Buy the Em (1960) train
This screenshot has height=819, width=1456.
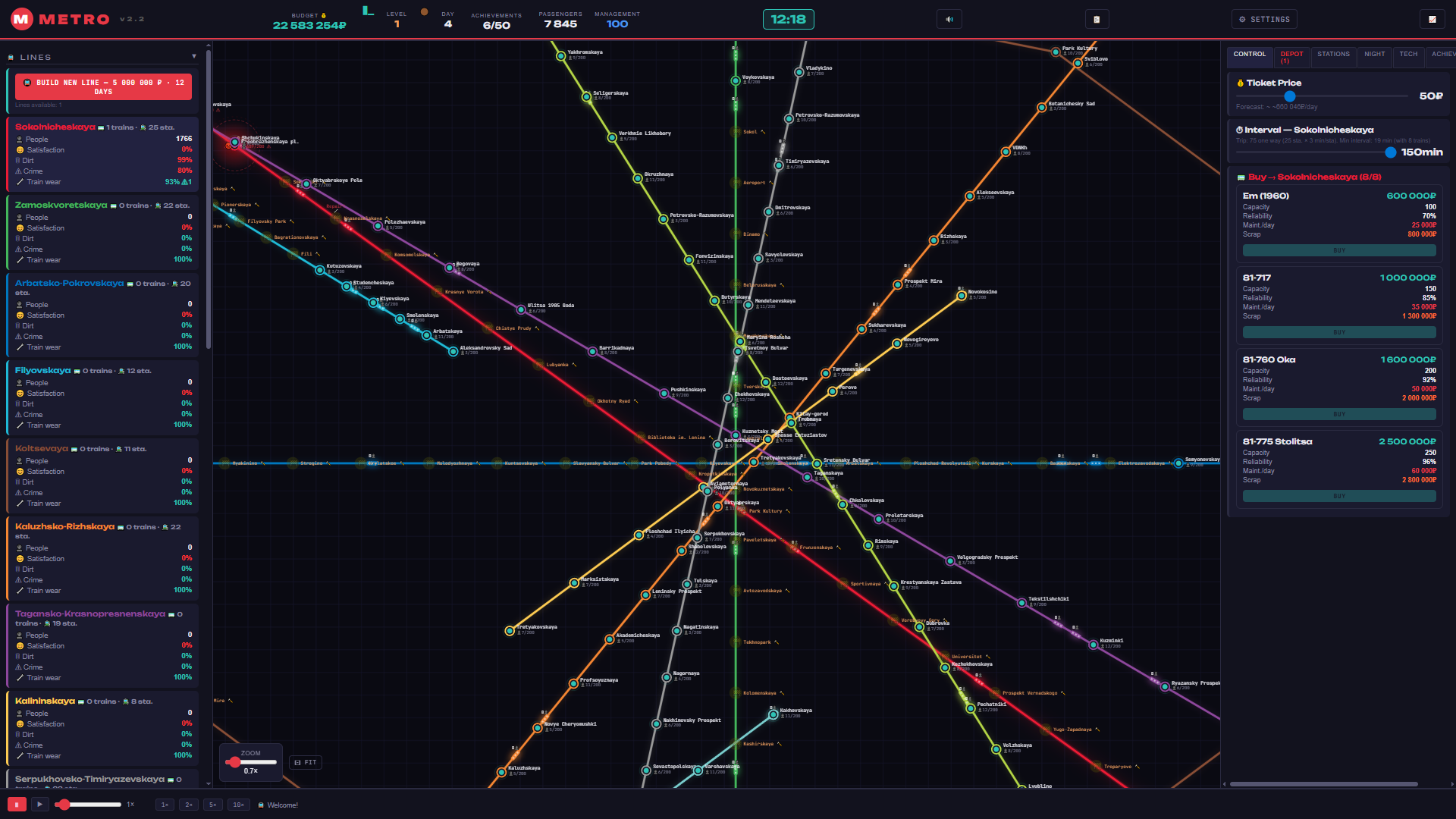1339,250
